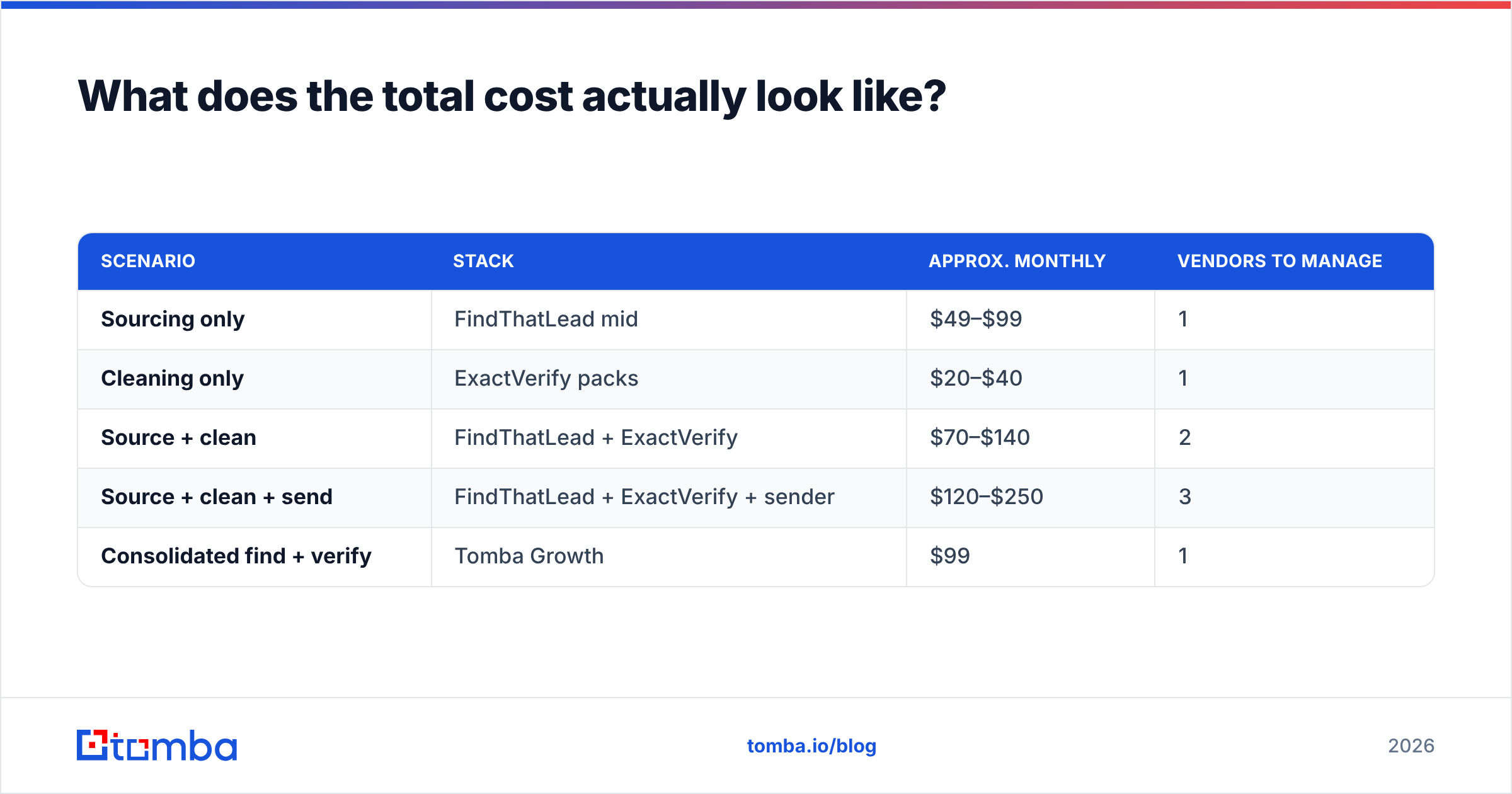Image resolution: width=1512 pixels, height=794 pixels.
Task: Click the 2026 year label
Action: (x=1411, y=746)
